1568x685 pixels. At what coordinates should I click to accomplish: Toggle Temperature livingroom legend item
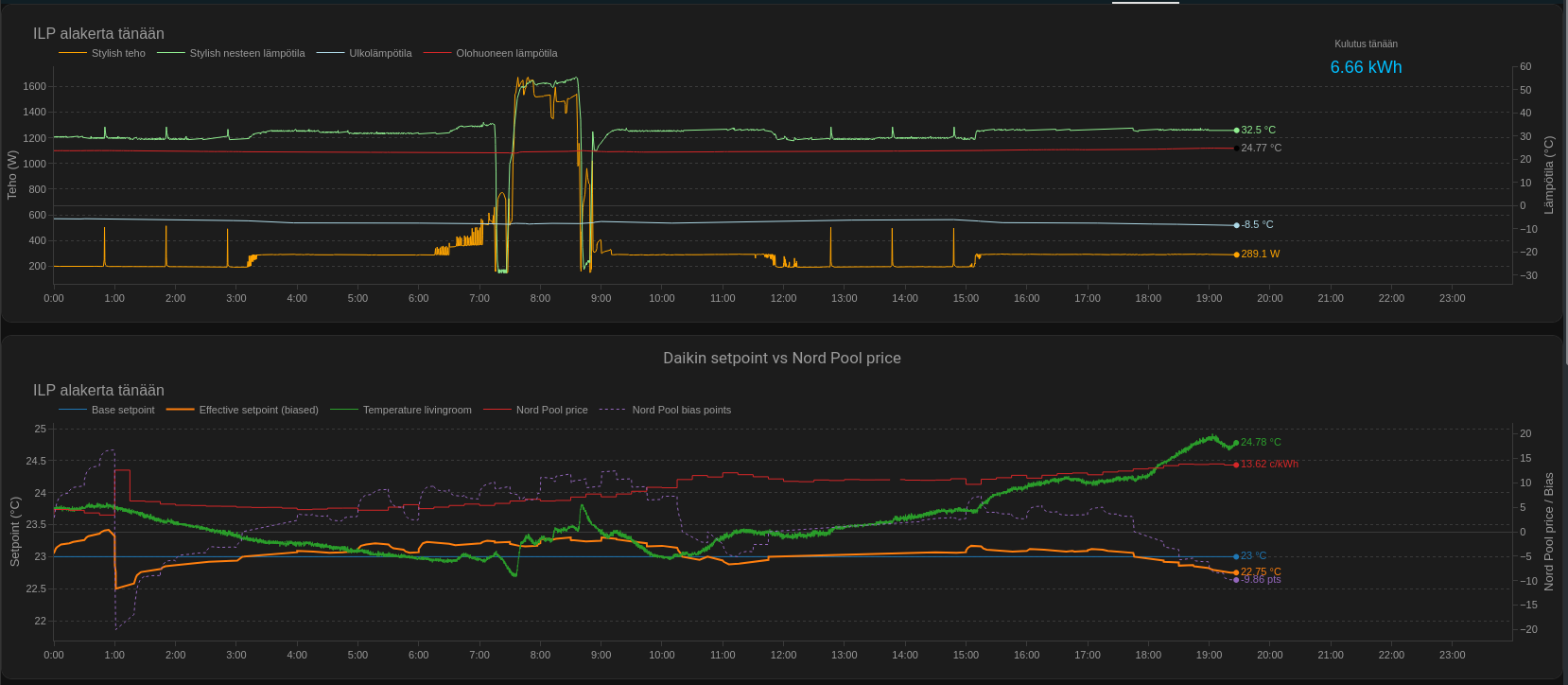(x=416, y=410)
